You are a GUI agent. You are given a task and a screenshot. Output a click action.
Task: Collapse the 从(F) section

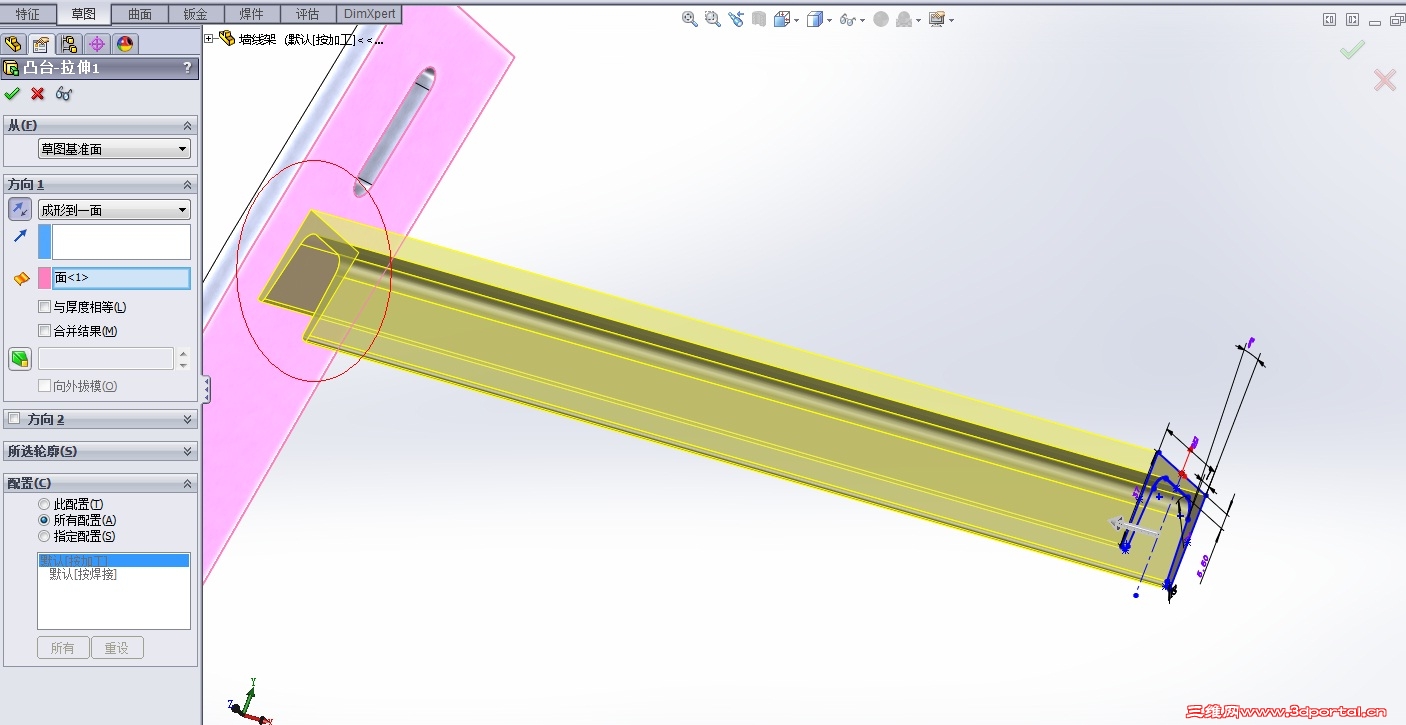187,125
